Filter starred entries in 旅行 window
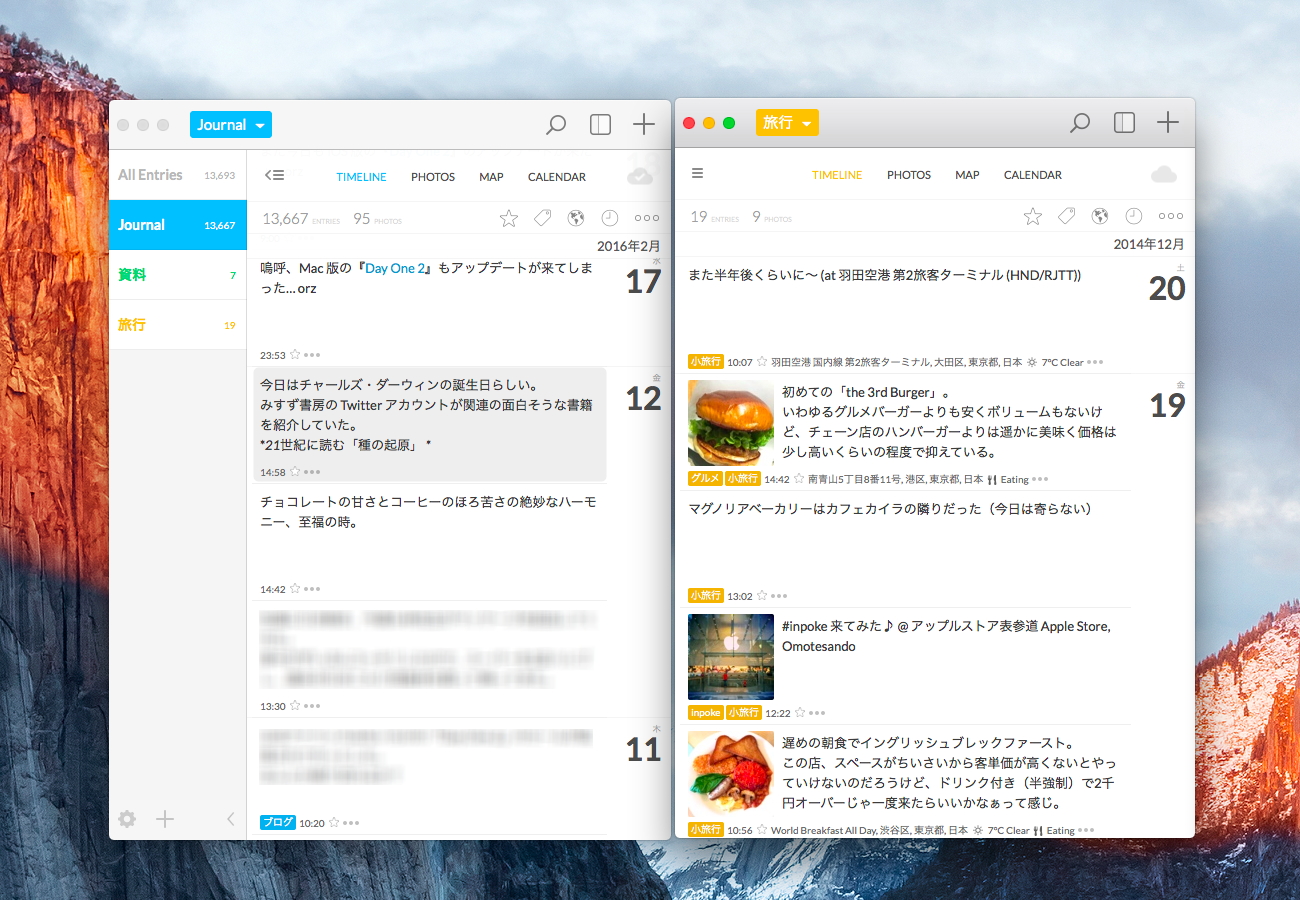This screenshot has height=900, width=1300. [1033, 216]
